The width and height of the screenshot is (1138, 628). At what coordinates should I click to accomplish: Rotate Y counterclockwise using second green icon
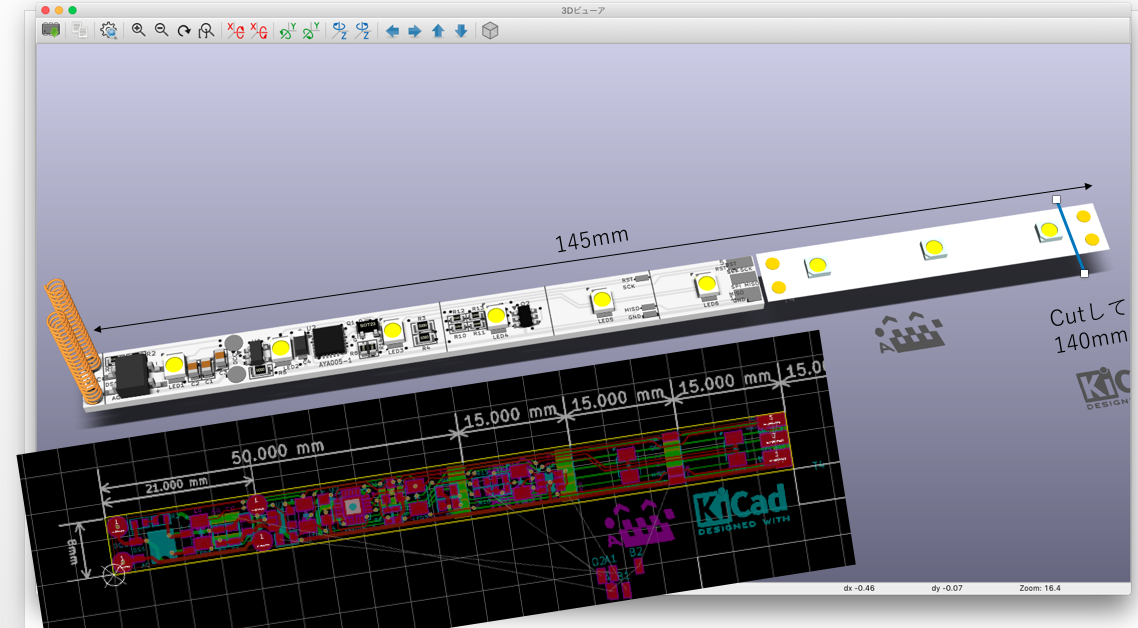pyautogui.click(x=310, y=31)
